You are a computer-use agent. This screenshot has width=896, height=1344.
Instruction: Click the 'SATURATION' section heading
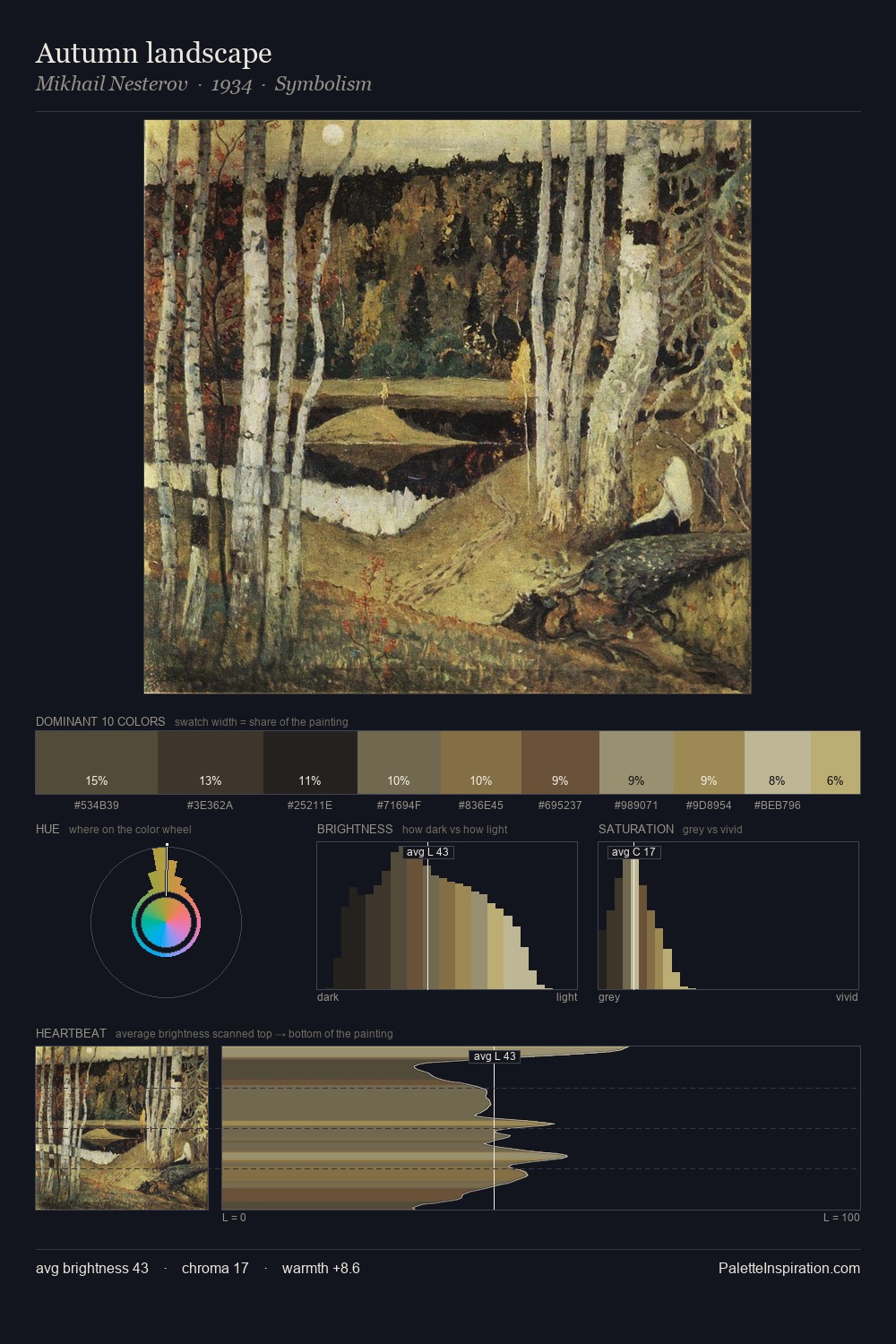636,829
